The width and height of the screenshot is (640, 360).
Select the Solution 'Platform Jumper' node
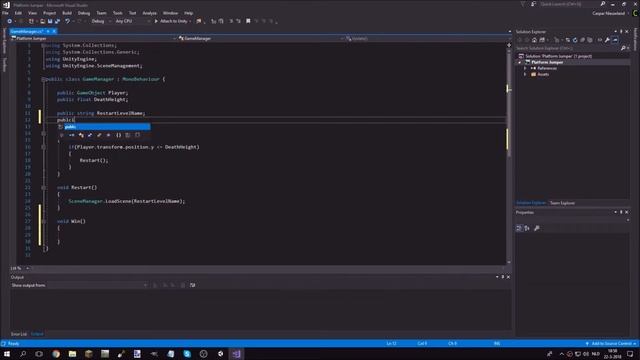558,56
